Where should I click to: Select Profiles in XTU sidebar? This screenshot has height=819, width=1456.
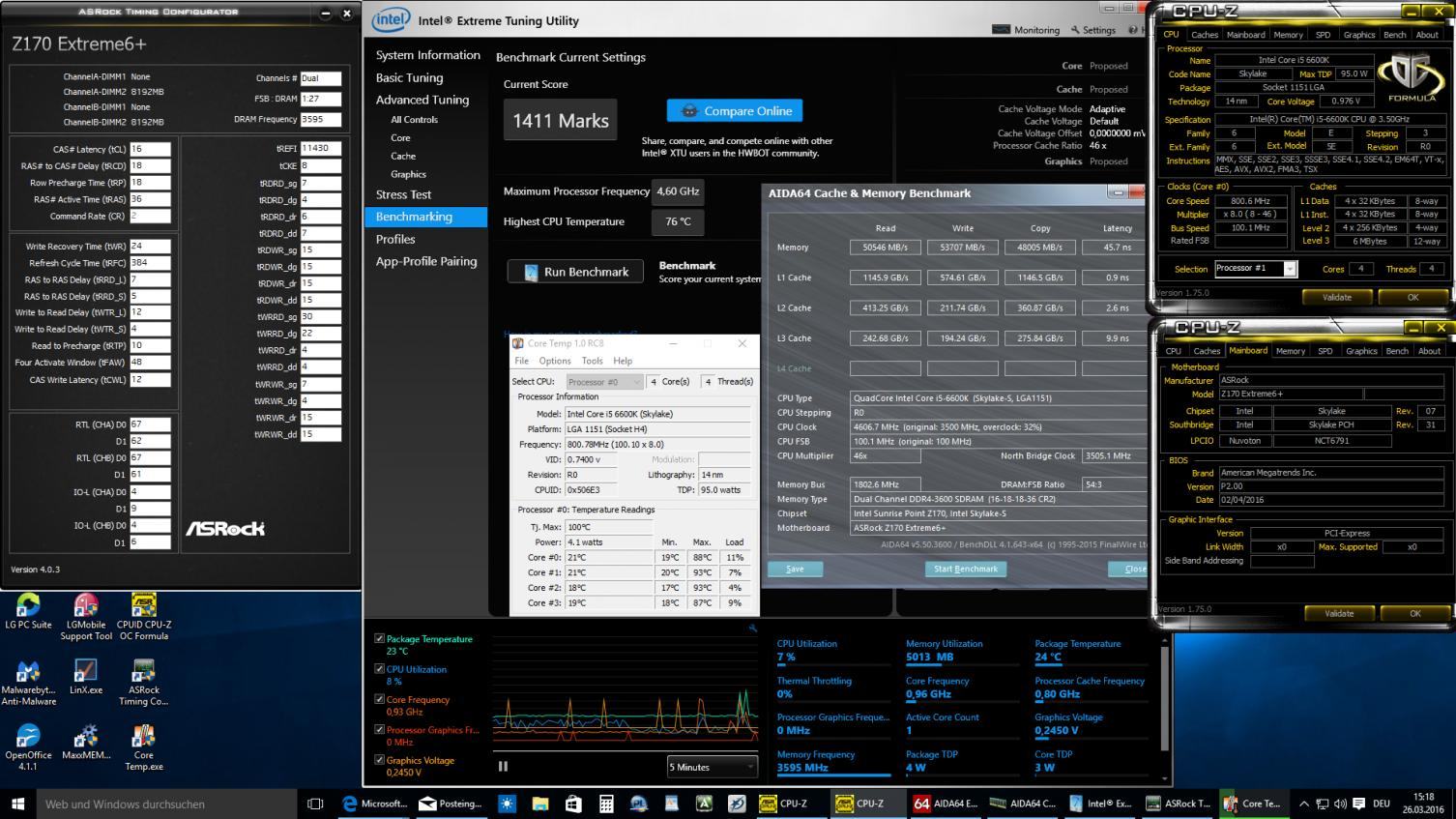395,239
